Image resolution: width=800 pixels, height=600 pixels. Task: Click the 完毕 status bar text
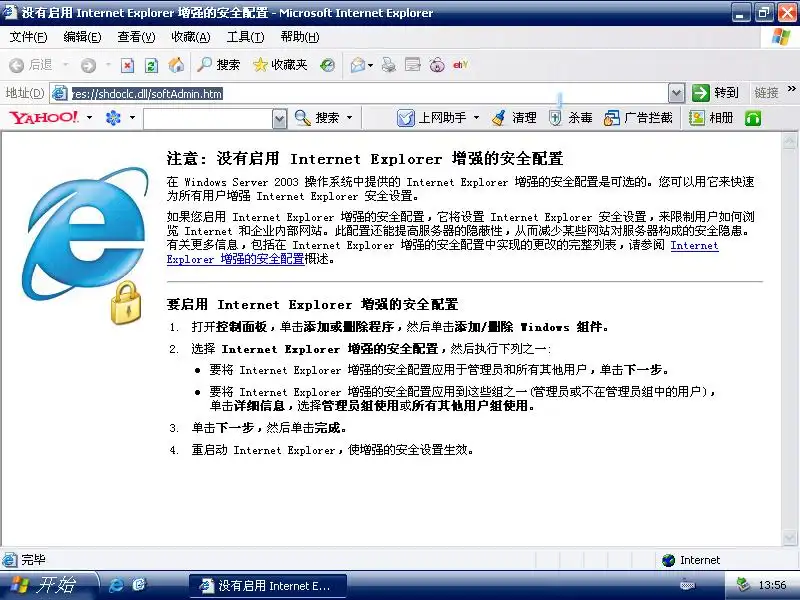pos(33,560)
